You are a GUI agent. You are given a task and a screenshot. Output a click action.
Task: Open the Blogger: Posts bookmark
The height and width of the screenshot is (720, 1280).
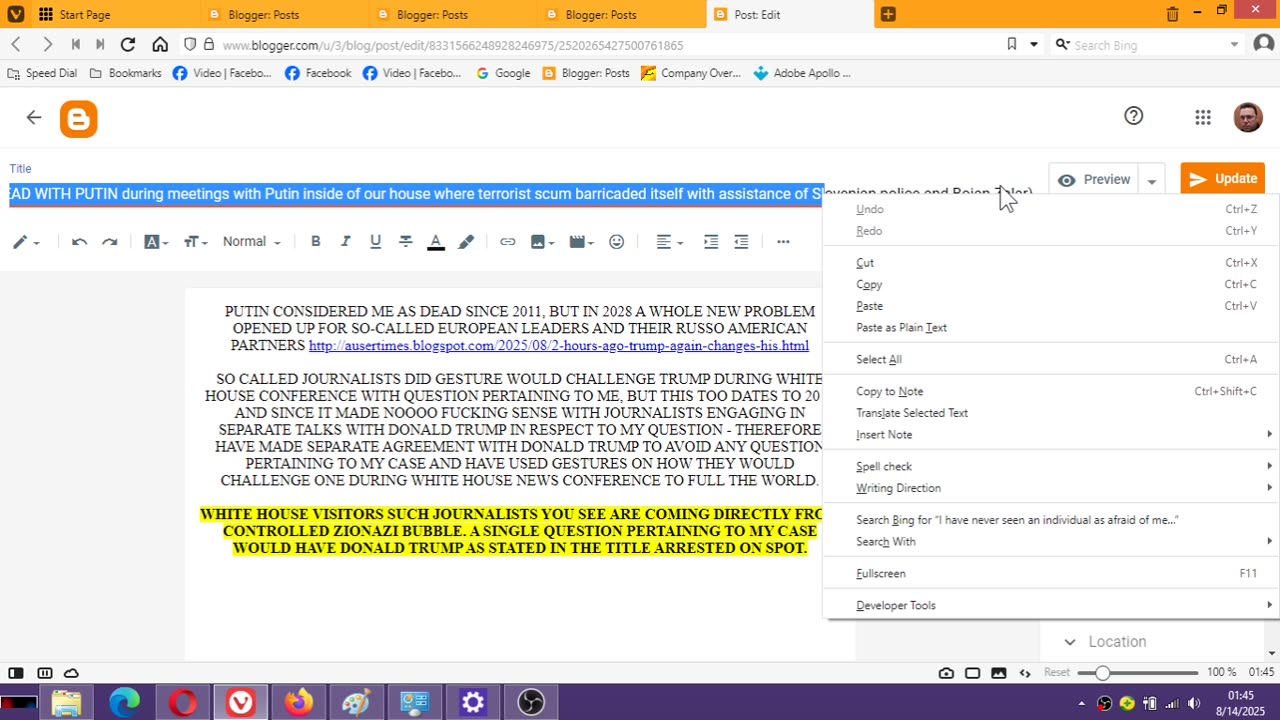click(x=586, y=73)
